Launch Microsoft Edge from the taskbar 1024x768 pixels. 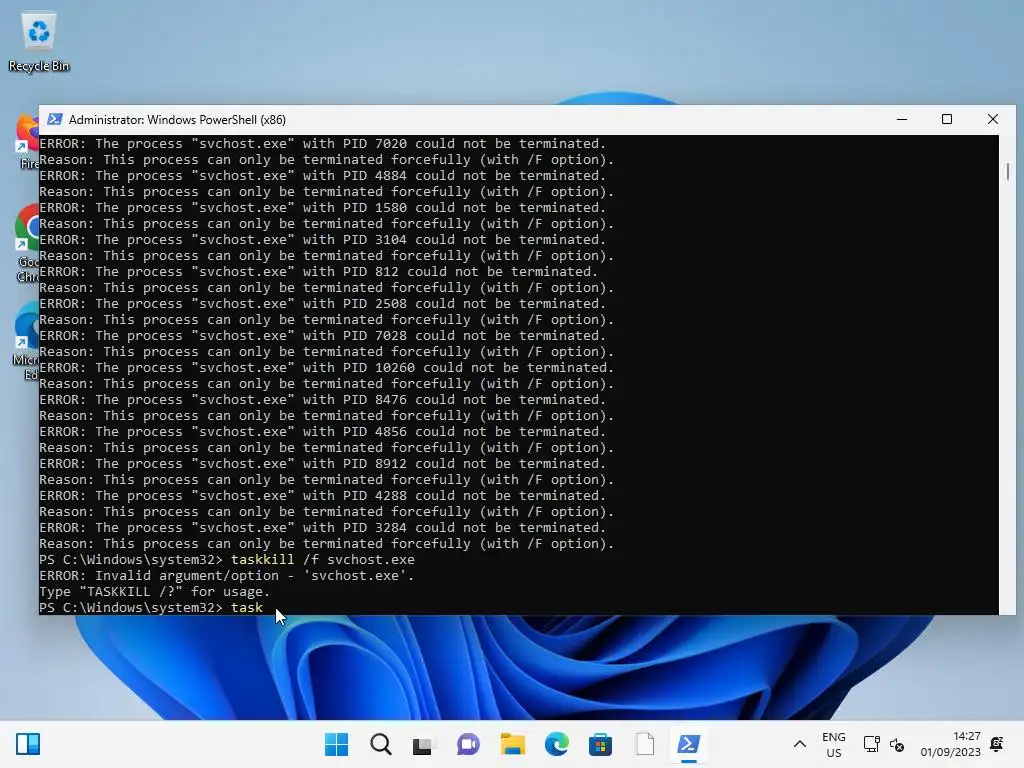[556, 744]
